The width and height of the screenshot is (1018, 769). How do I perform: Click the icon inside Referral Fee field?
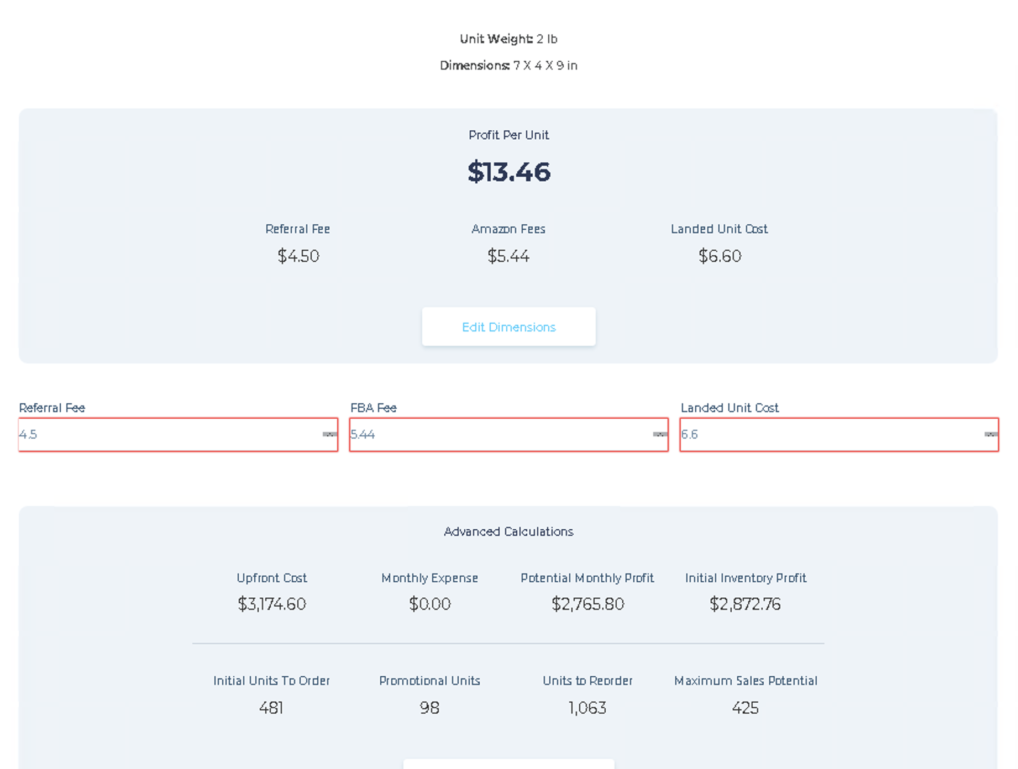coord(329,435)
